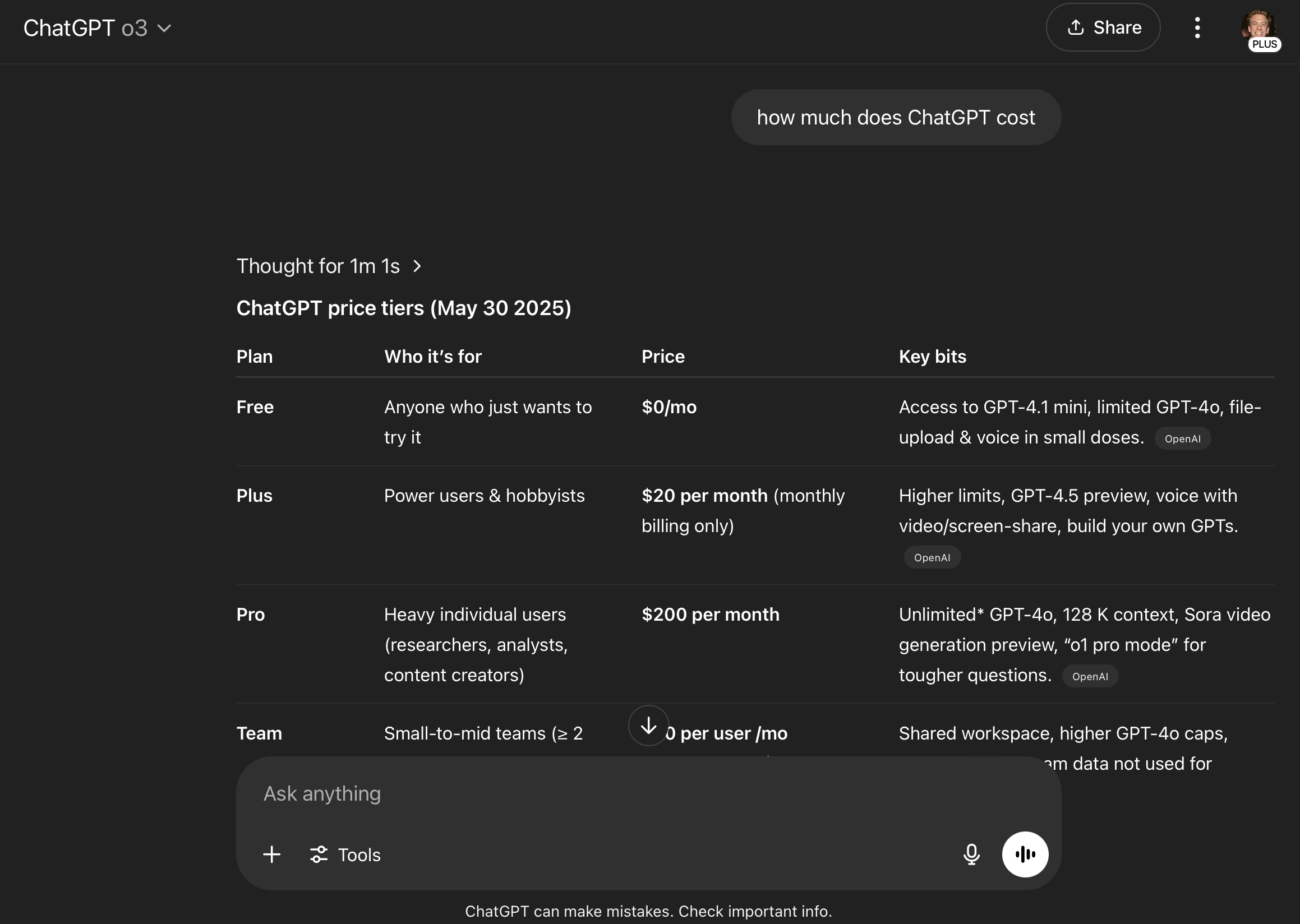Screen dimensions: 1300x924
Task: Click the scroll-to-bottom arrow button
Action: [648, 726]
